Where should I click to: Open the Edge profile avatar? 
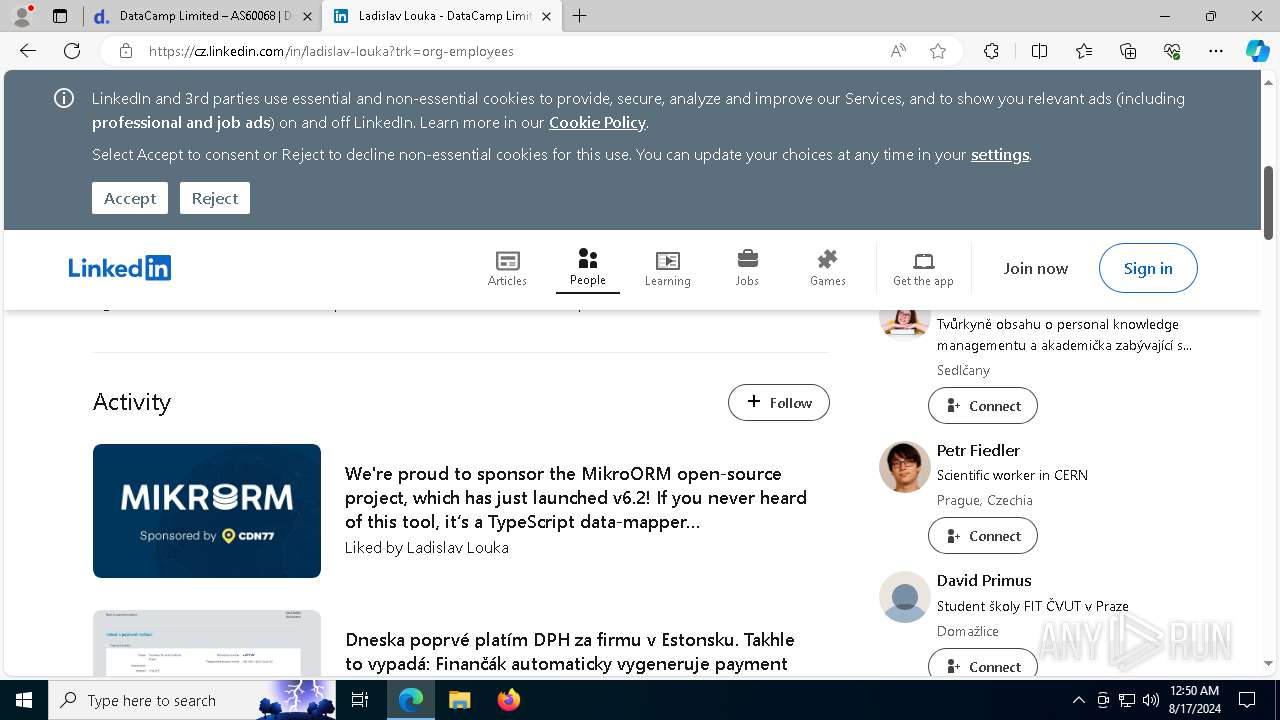point(22,16)
